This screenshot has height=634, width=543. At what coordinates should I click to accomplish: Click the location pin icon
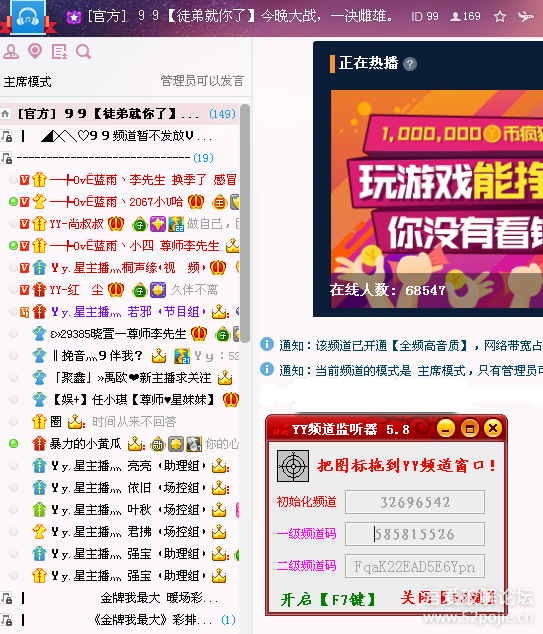(x=35, y=51)
